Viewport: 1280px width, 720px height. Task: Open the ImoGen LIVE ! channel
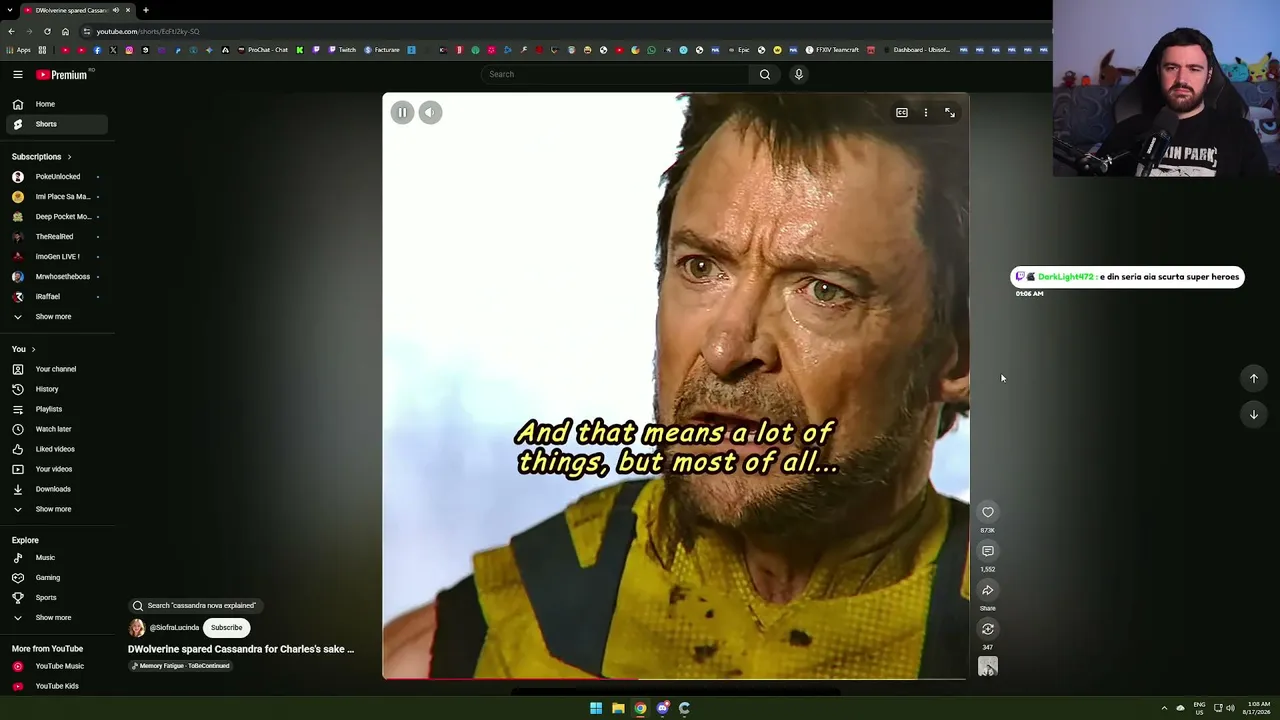[56, 257]
